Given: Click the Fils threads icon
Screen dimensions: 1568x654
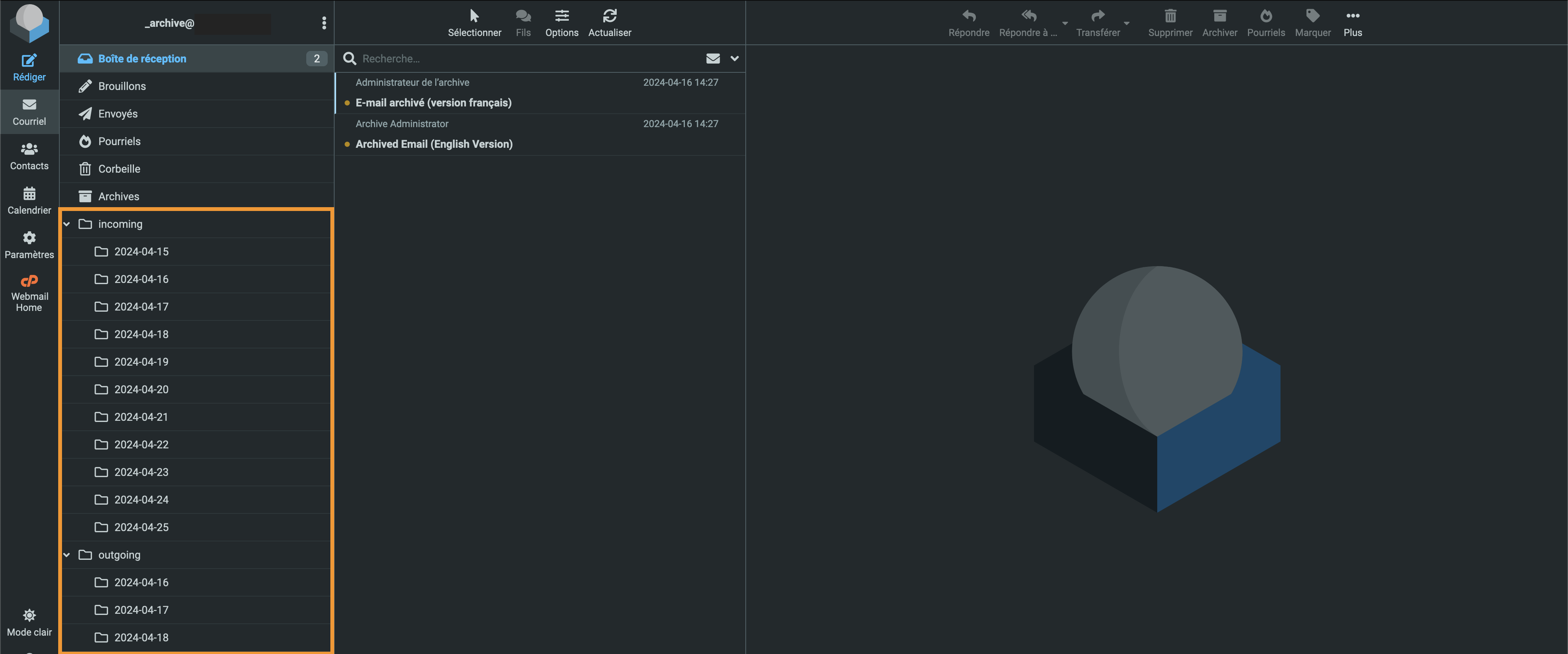Looking at the screenshot, I should click(x=523, y=23).
